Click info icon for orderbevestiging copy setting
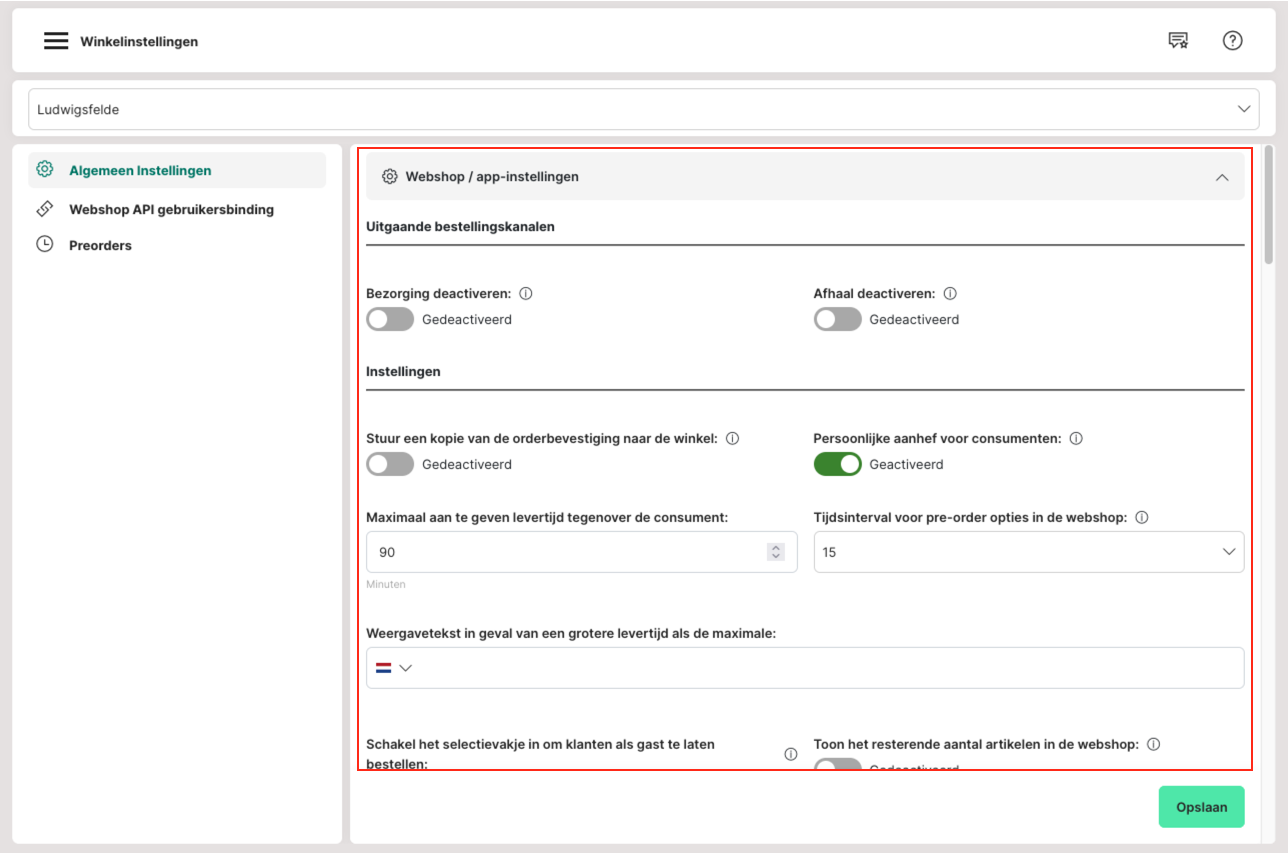1288x853 pixels. 732,438
